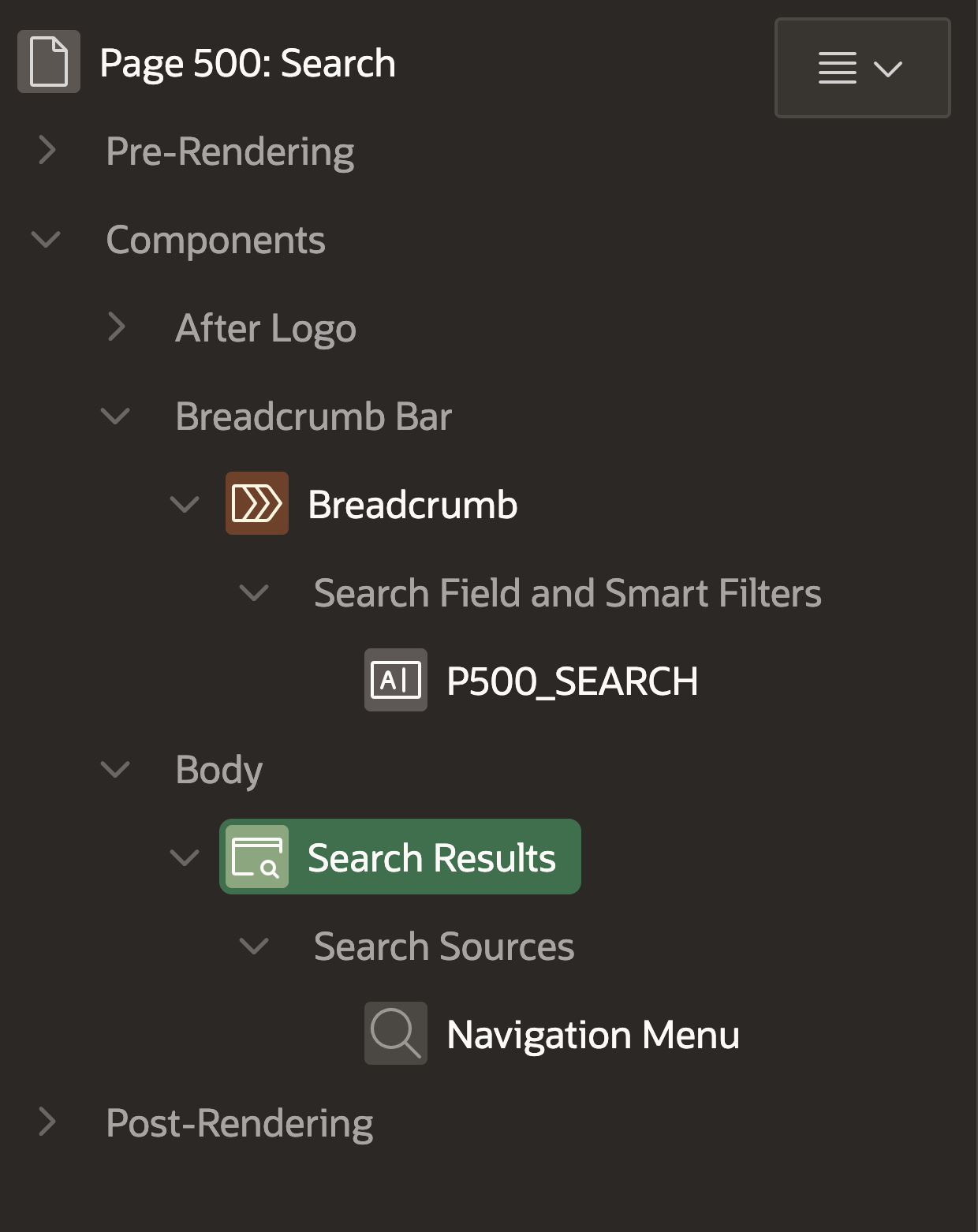This screenshot has width=978, height=1232.
Task: Collapse the Search Results region chevron
Action: (185, 857)
